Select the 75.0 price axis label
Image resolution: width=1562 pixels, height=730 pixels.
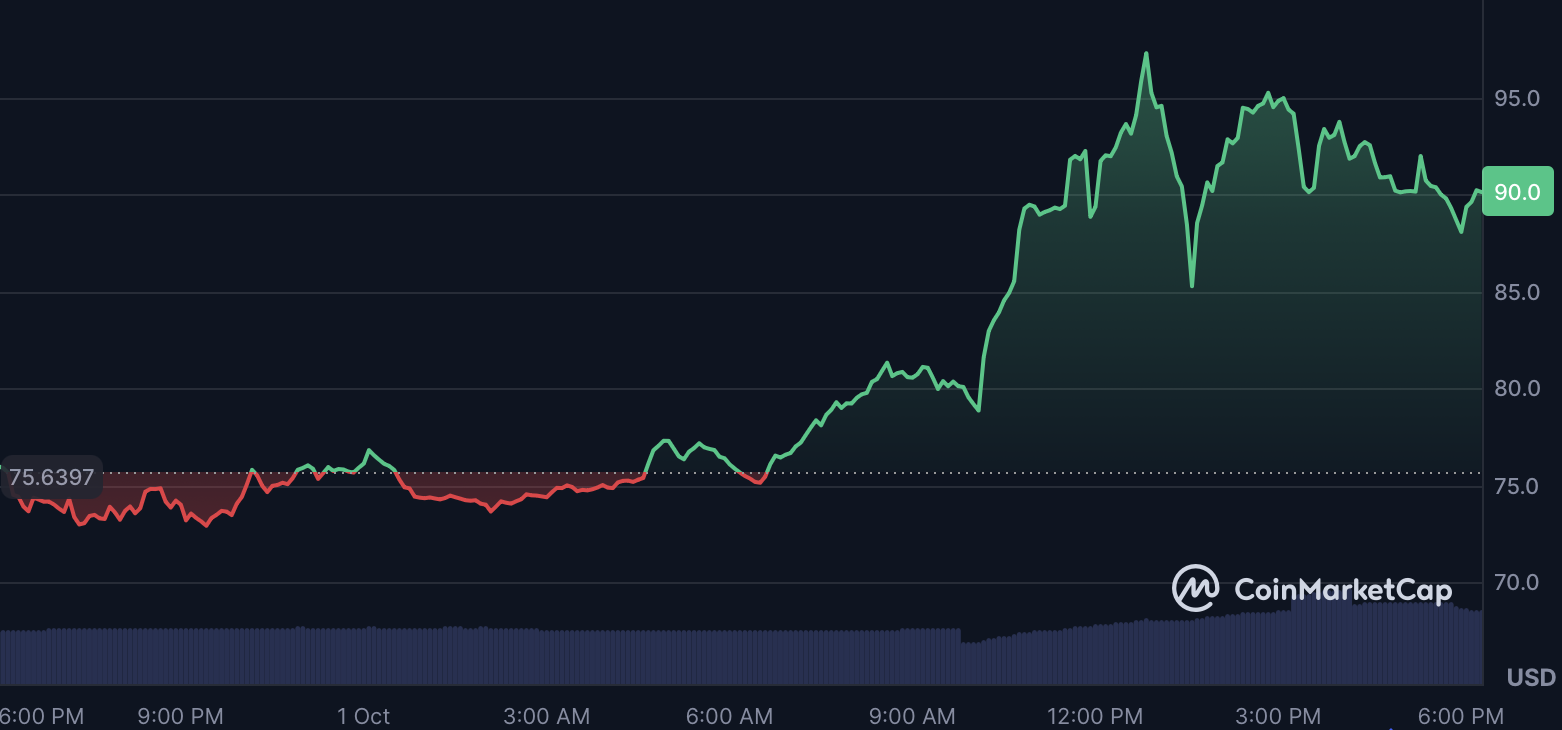(x=1517, y=486)
